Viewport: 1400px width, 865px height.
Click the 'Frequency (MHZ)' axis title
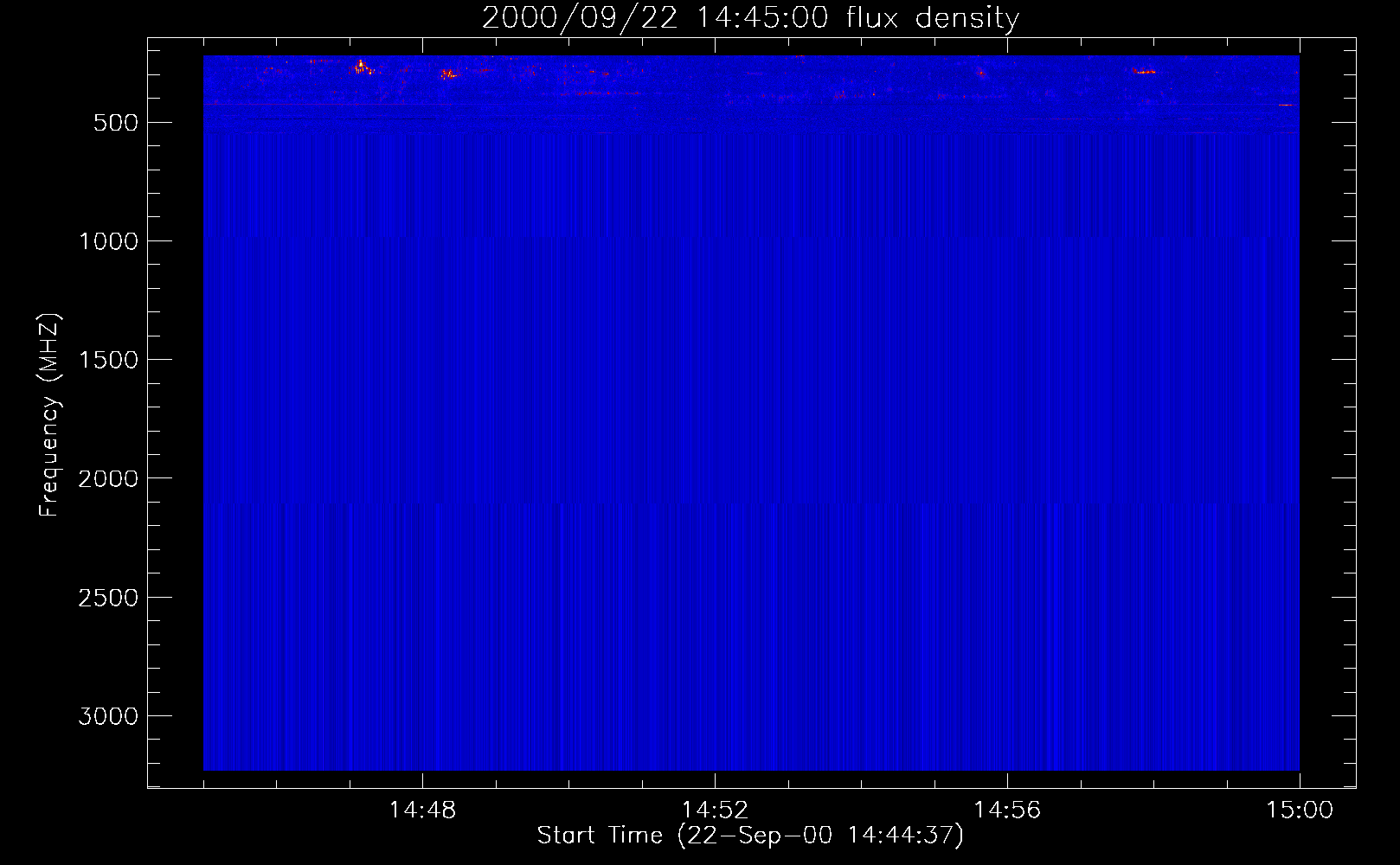click(x=49, y=415)
